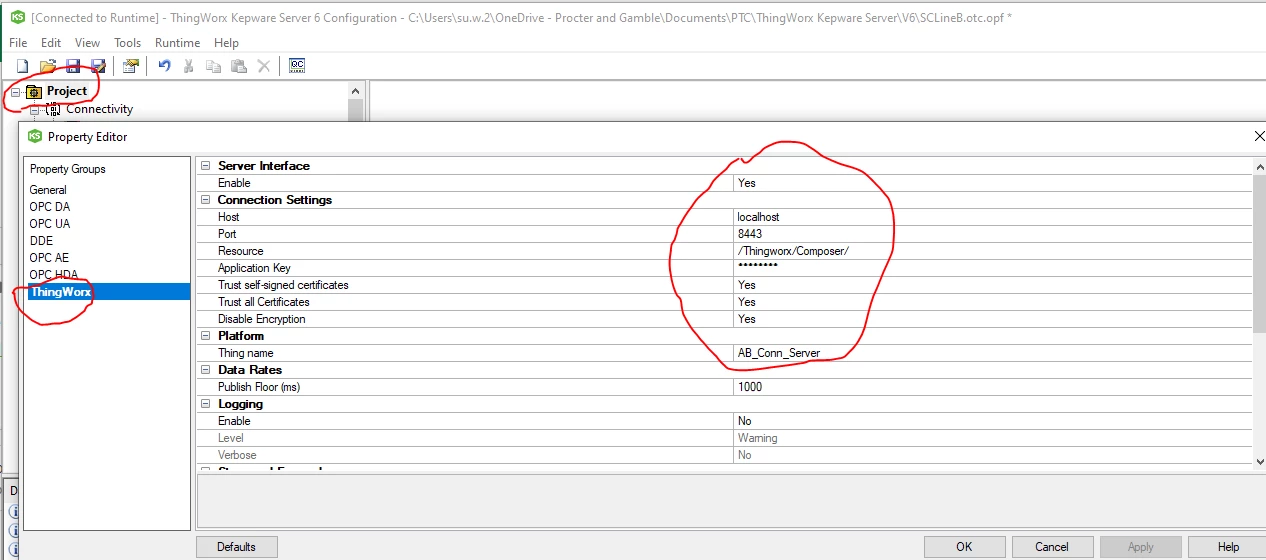Click the Cancel button
1266x560 pixels.
click(1052, 547)
